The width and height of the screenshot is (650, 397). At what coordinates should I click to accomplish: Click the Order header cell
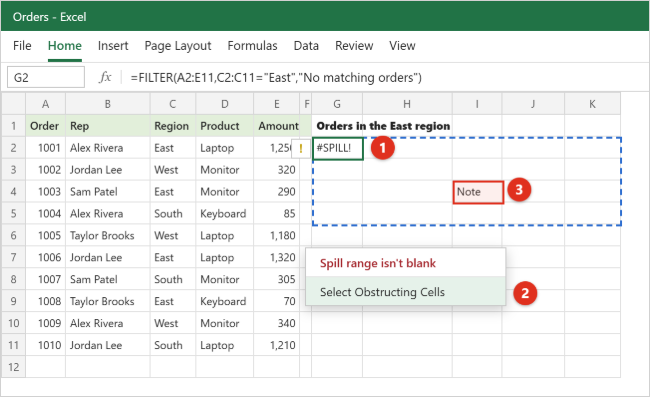tap(46, 126)
